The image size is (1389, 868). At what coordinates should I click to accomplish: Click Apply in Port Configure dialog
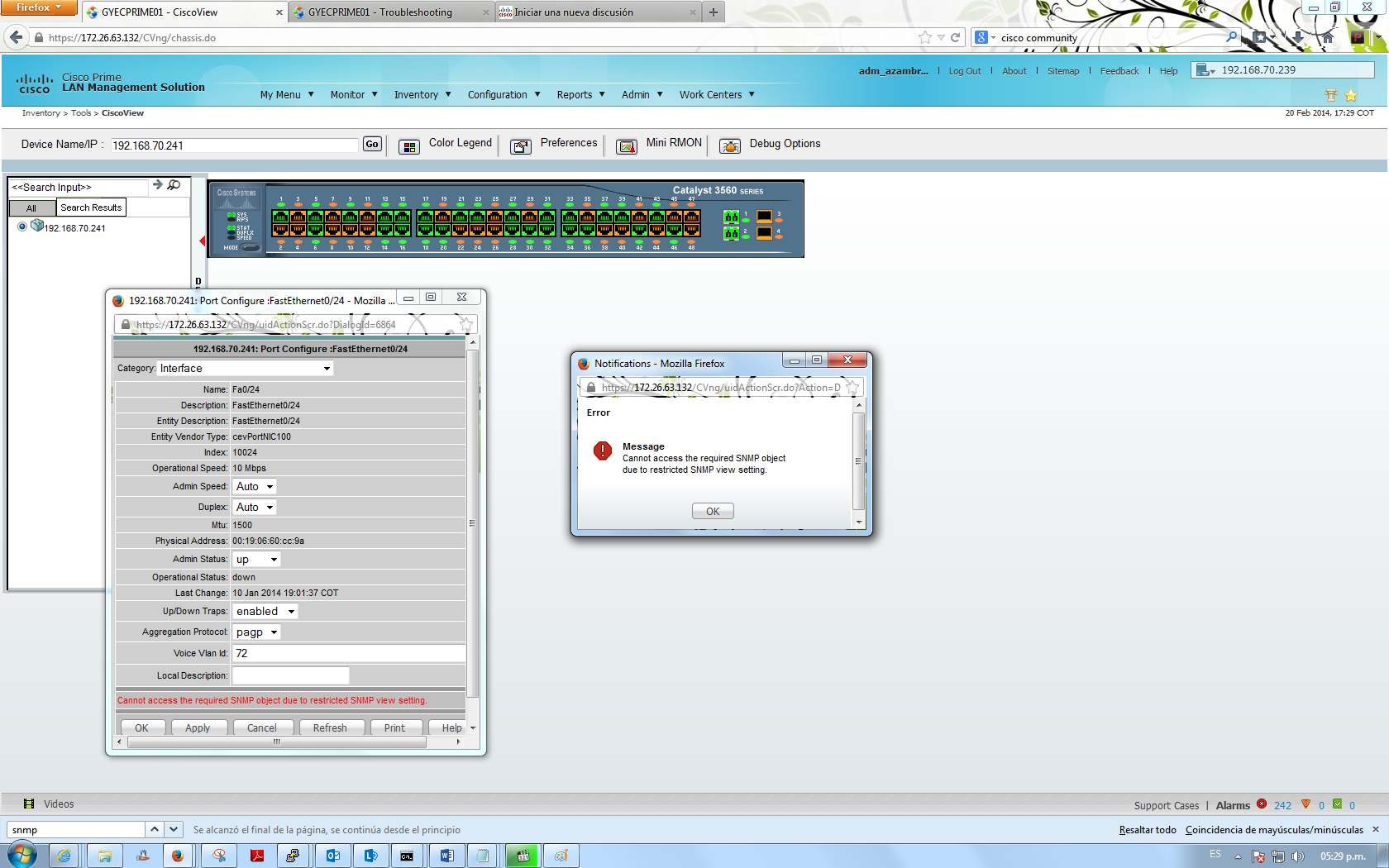pyautogui.click(x=198, y=728)
